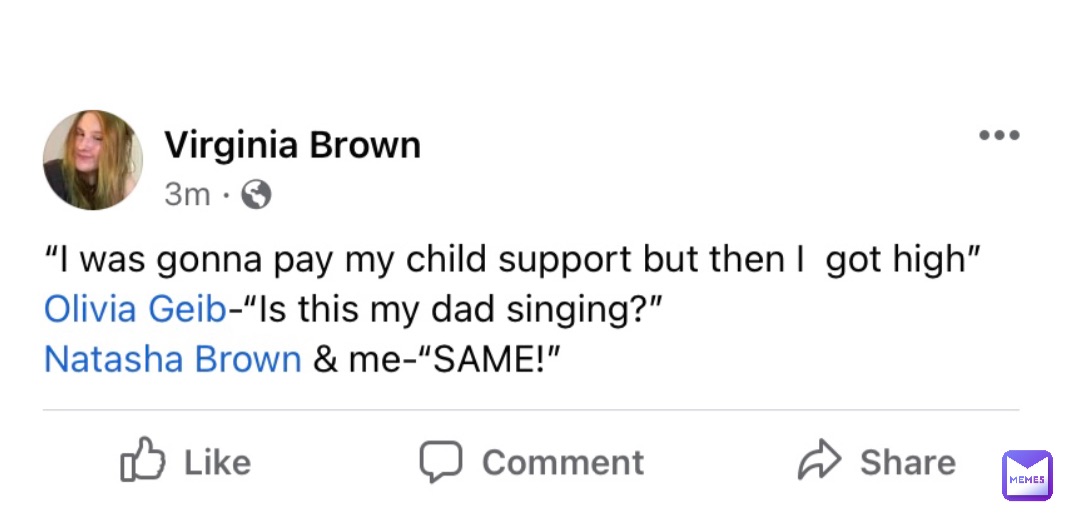
Task: Click the MEMES label on the envelope
Action: (1027, 481)
